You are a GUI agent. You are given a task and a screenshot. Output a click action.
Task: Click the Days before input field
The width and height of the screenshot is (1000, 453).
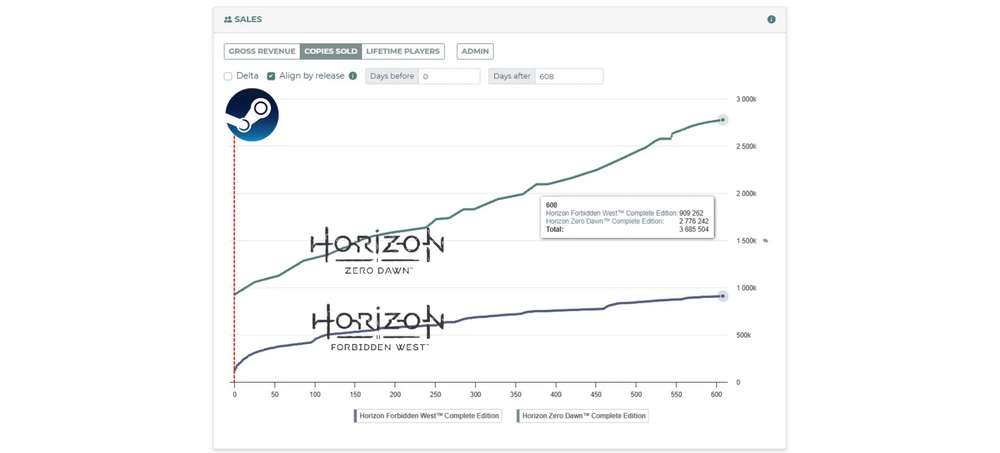coord(448,76)
